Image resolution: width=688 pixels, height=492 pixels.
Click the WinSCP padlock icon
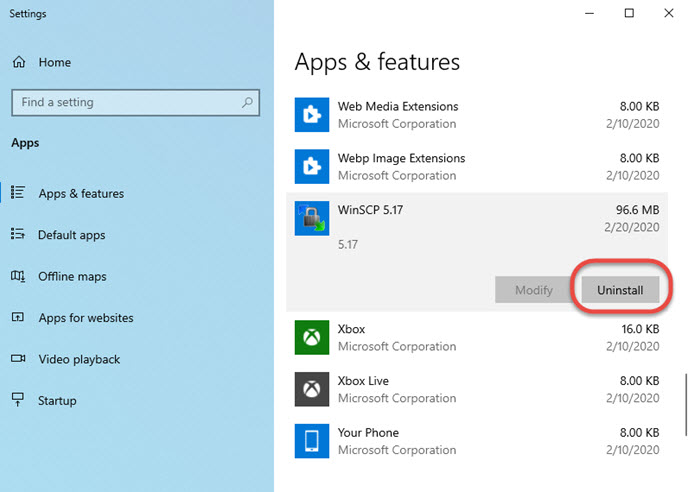click(312, 218)
